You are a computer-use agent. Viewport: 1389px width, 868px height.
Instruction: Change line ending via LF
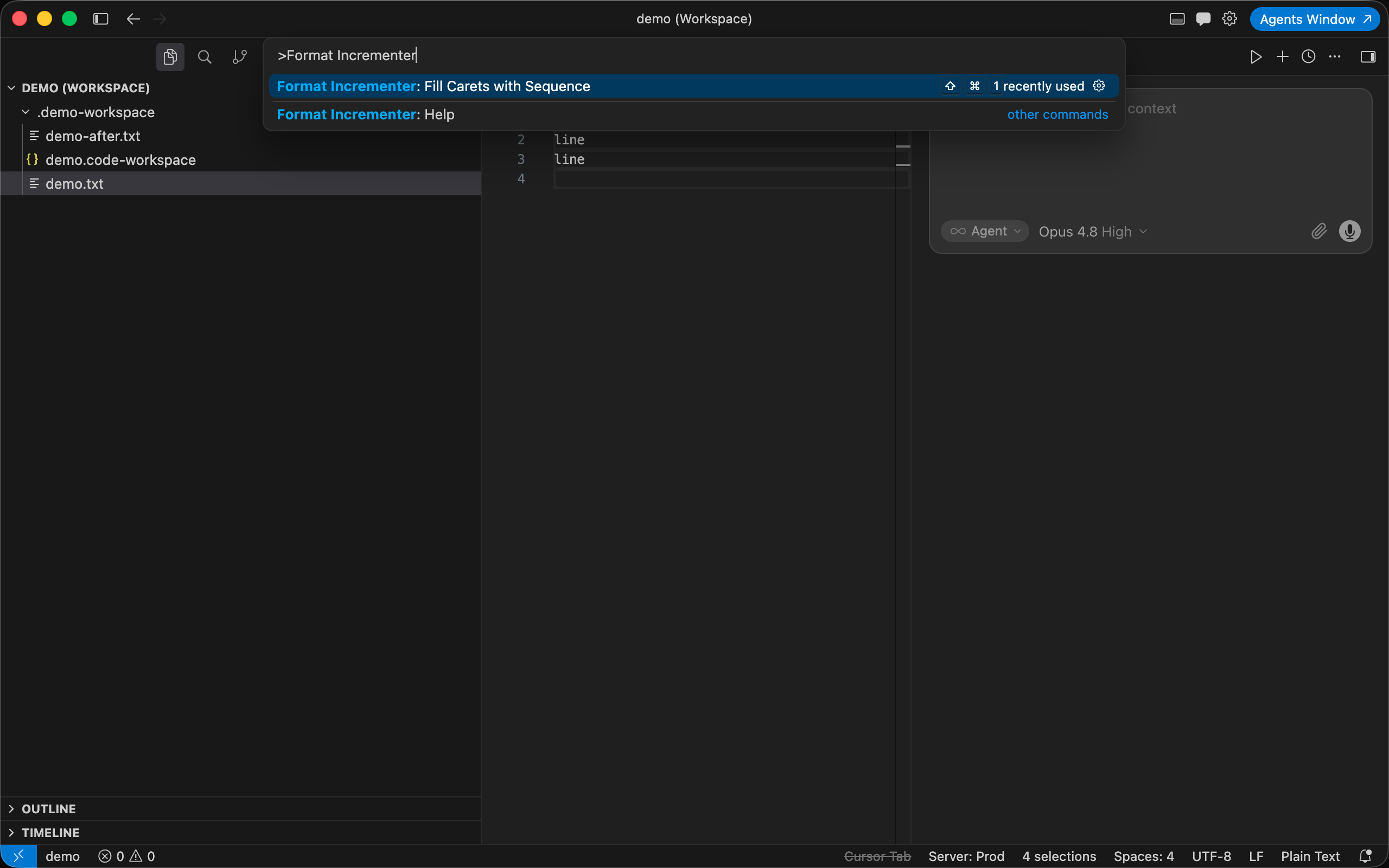1256,856
